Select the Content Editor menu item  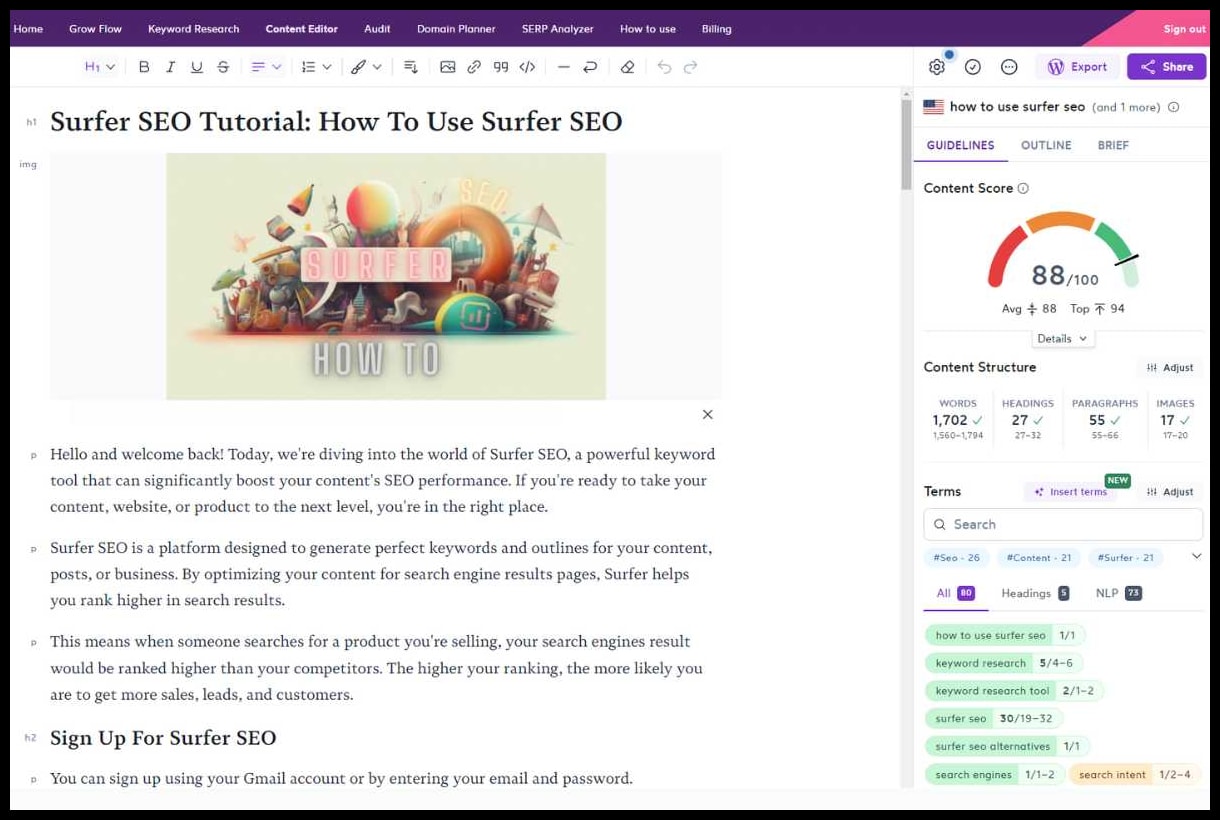[x=301, y=29]
